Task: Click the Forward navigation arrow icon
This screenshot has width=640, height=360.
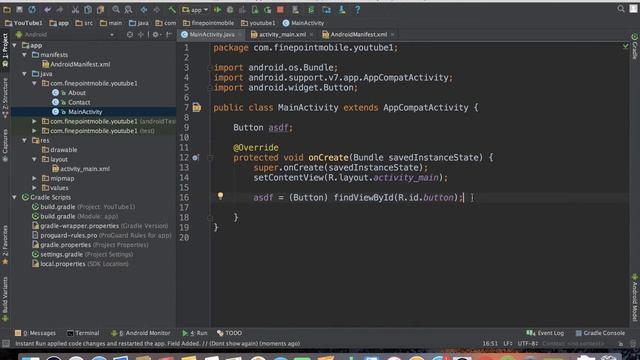Action: coord(157,9)
